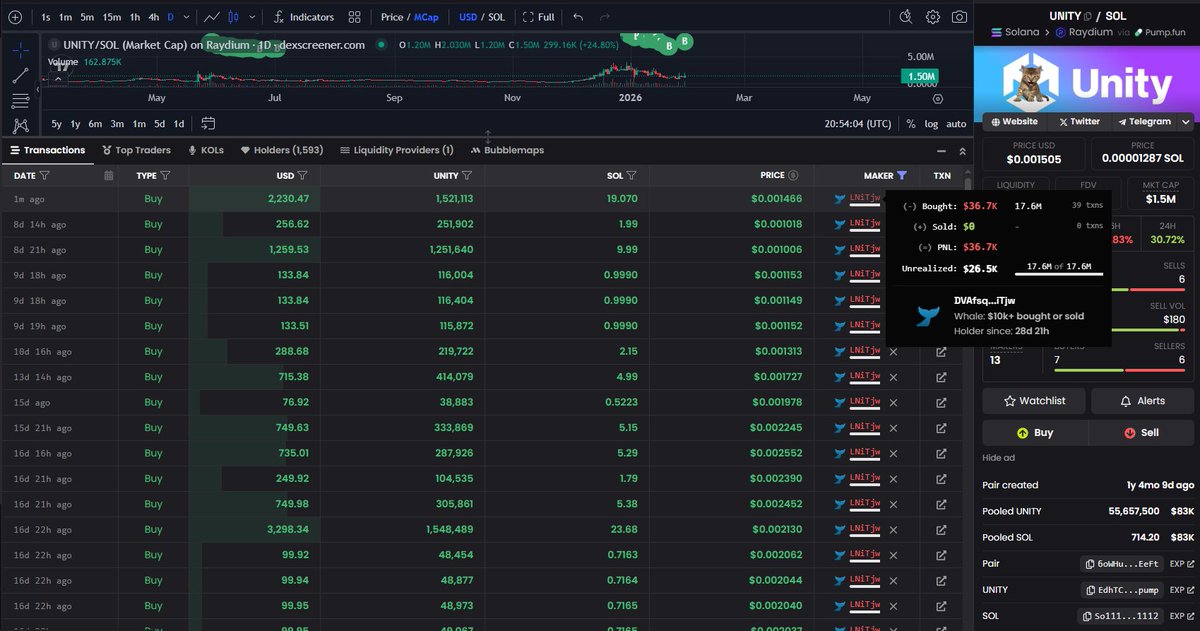1200x631 pixels.
Task: Open the Top Traders tab
Action: click(136, 150)
